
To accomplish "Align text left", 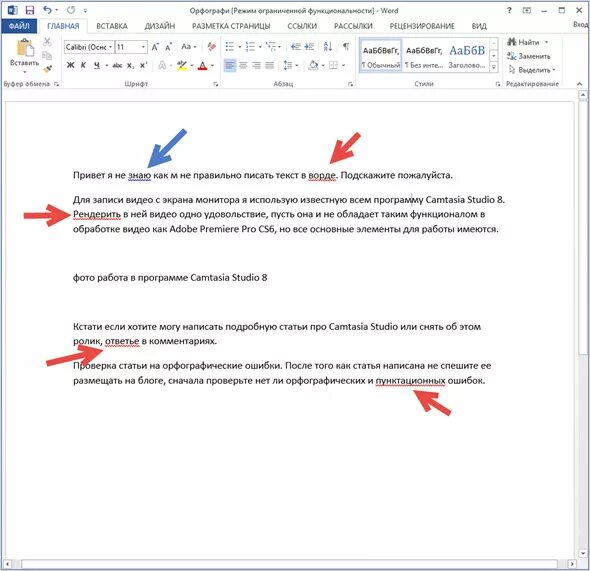I will tap(230, 65).
